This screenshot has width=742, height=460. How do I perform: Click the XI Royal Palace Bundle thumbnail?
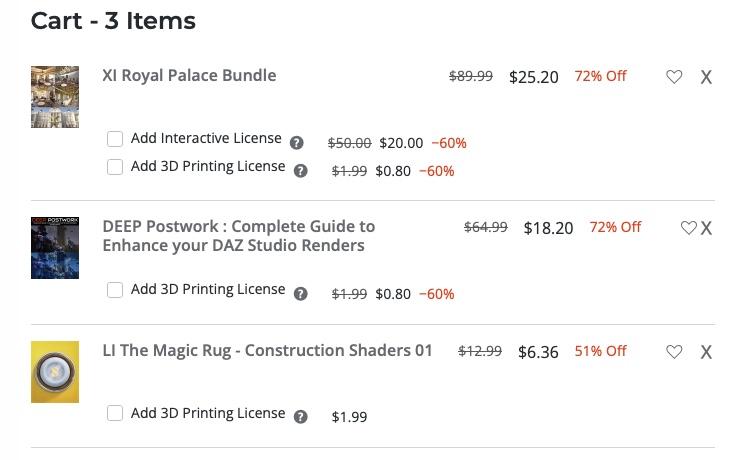(55, 97)
